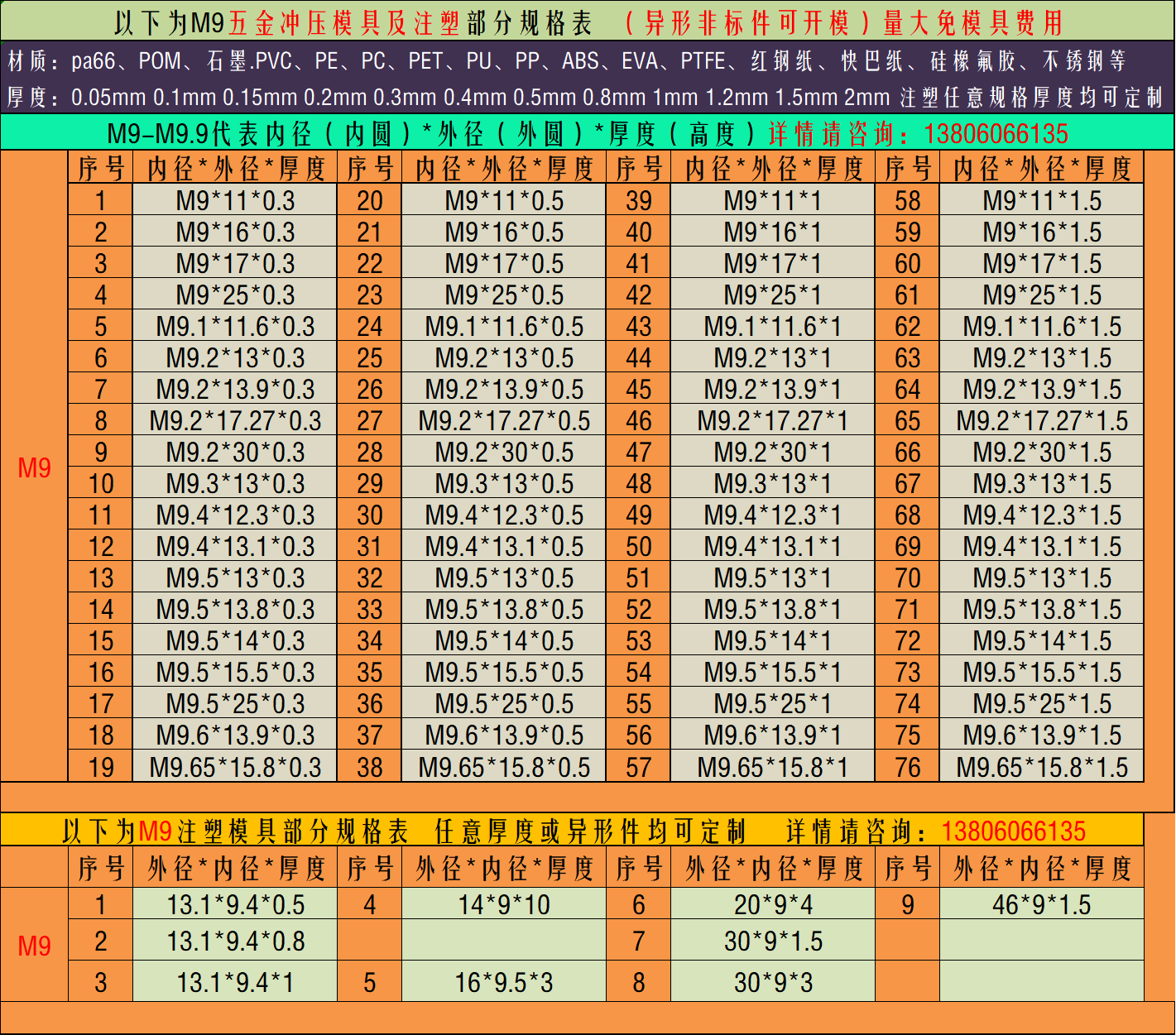Select the cell M9.5*13*1
This screenshot has height=1035, width=1176.
[772, 577]
